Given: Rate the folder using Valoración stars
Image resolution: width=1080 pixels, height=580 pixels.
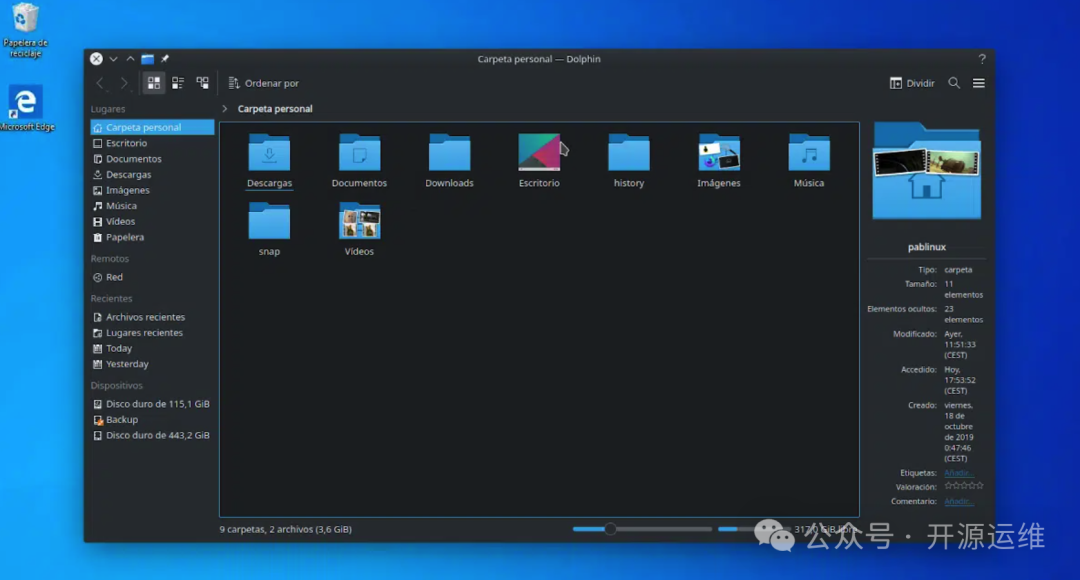Looking at the screenshot, I should click(x=964, y=486).
